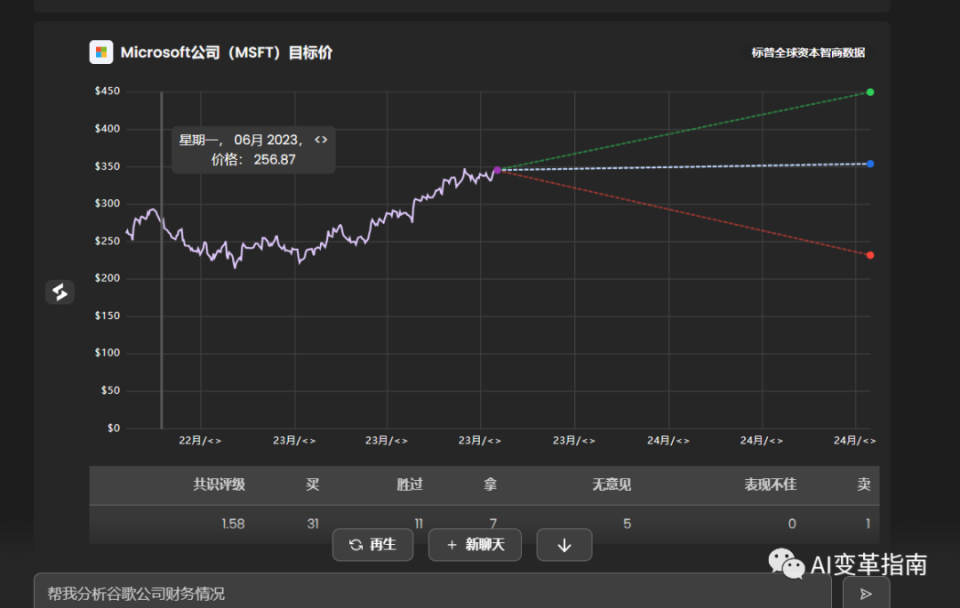Click the $100 y-axis label
Viewport: 960px width, 608px height.
click(x=107, y=353)
